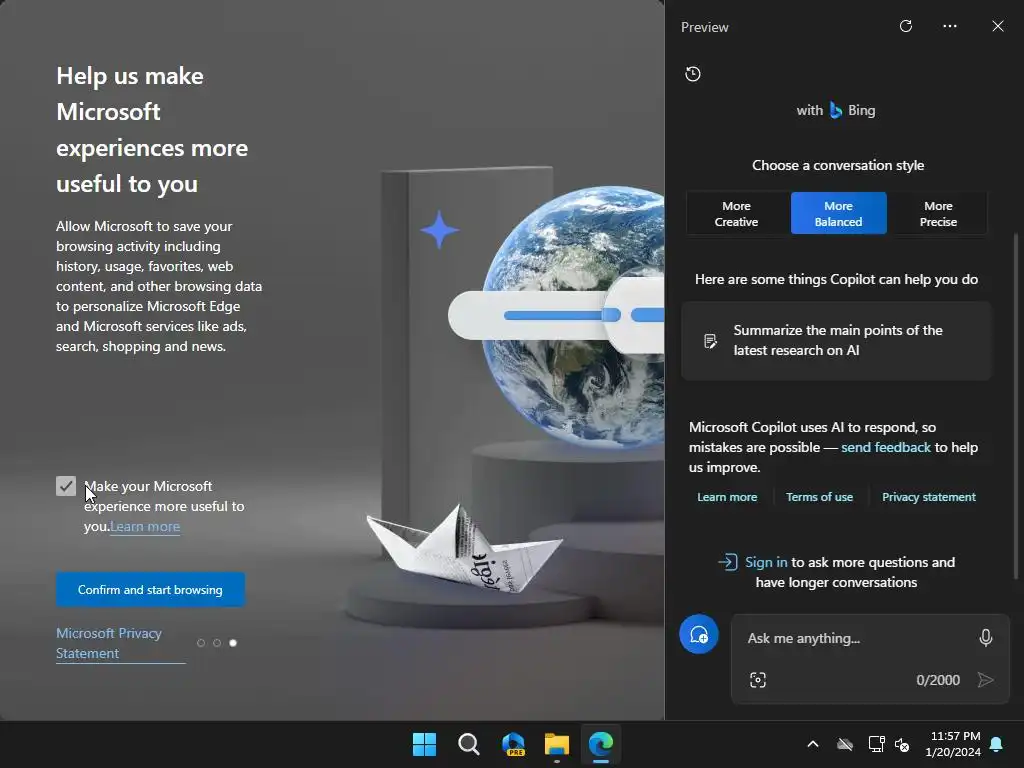This screenshot has height=768, width=1024.
Task: Click the Summarize latest AI research suggestion
Action: [x=836, y=340]
